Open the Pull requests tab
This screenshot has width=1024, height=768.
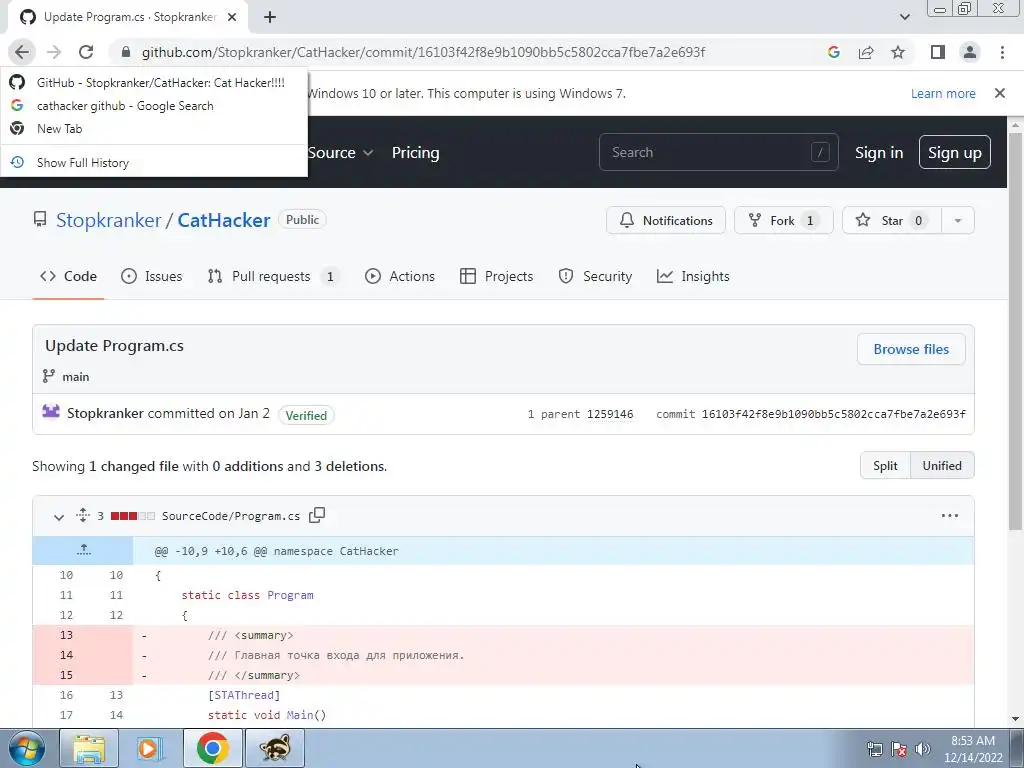tap(274, 276)
